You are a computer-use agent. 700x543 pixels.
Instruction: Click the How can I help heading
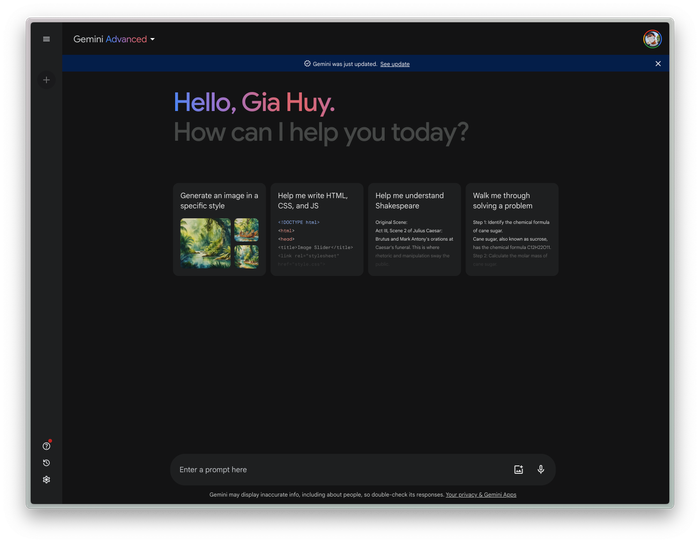point(321,133)
